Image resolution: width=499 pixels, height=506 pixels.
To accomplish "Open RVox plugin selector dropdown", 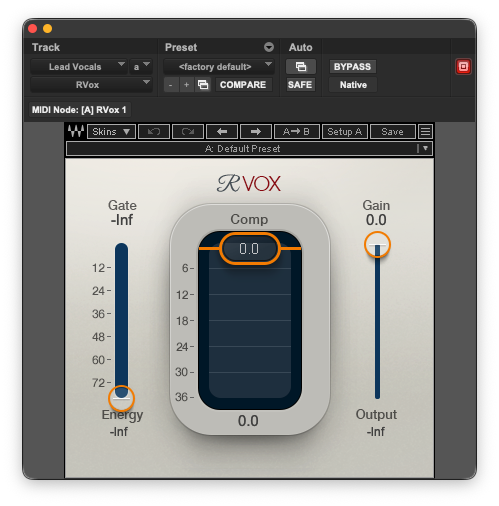I will 91,85.
